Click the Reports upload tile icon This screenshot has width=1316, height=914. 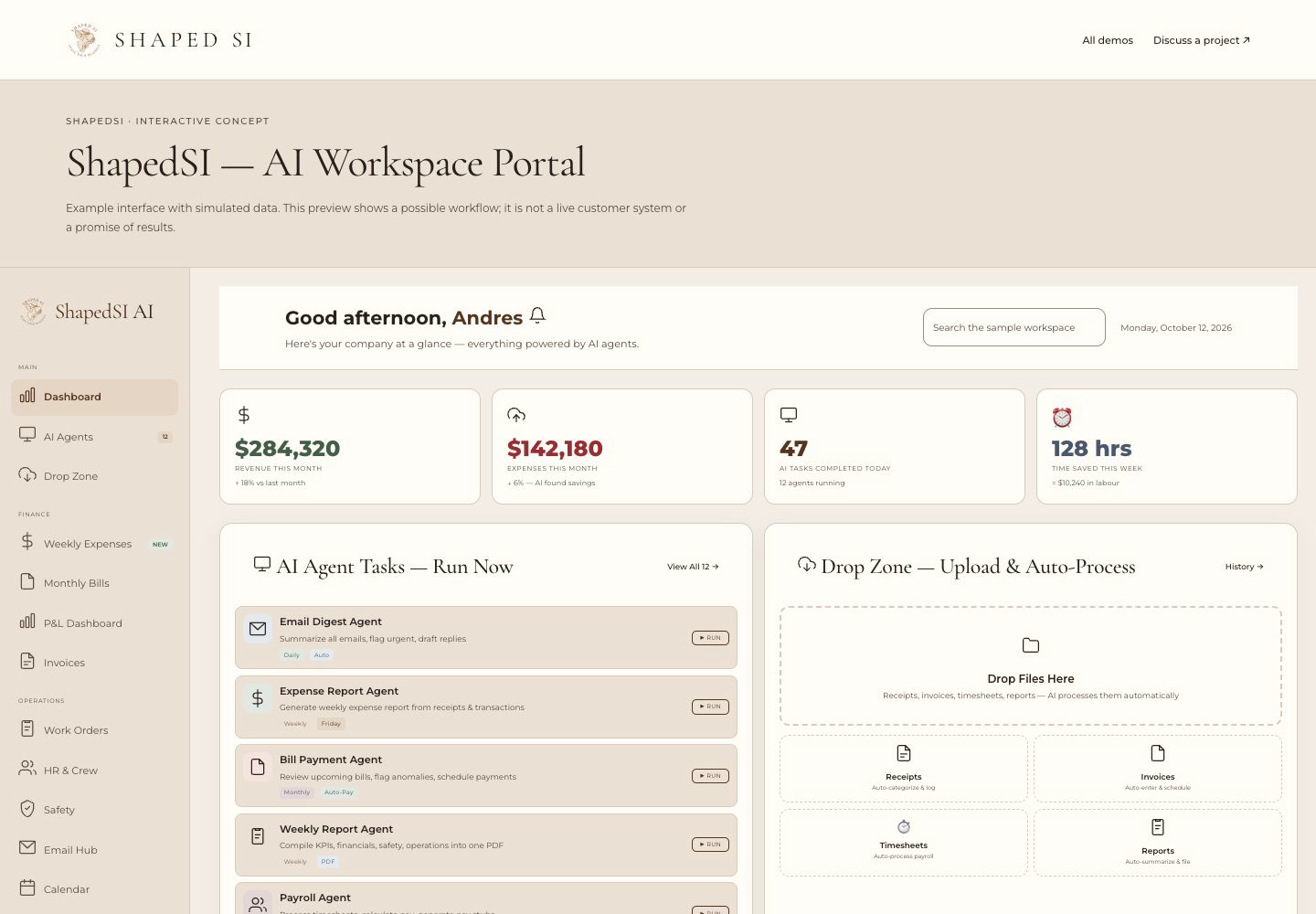[x=1158, y=827]
